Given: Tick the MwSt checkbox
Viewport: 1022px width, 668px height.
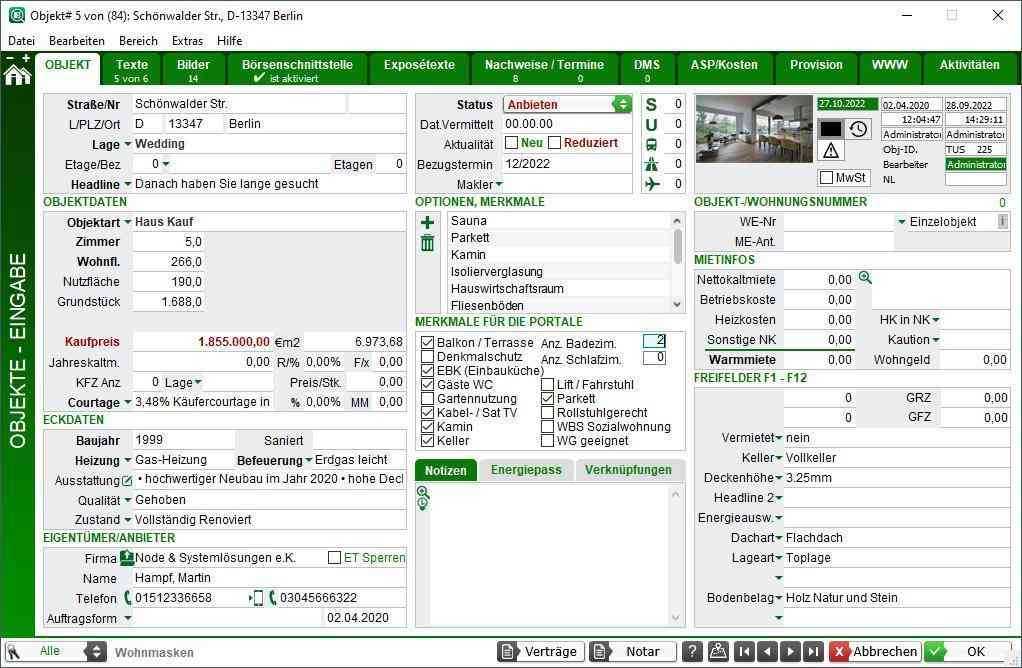Looking at the screenshot, I should (826, 178).
